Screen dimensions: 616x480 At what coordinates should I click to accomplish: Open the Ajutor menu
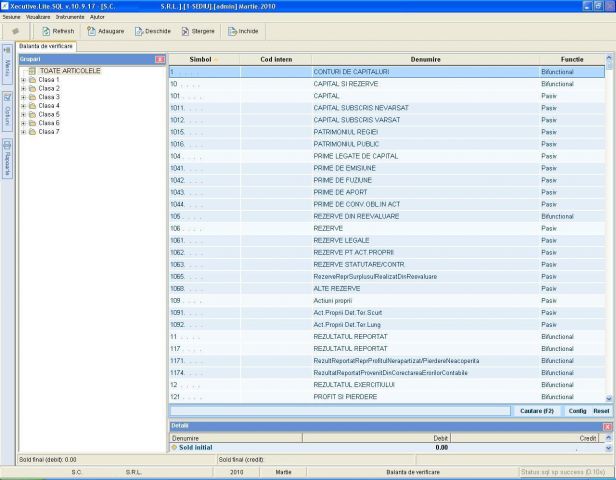pyautogui.click(x=97, y=17)
